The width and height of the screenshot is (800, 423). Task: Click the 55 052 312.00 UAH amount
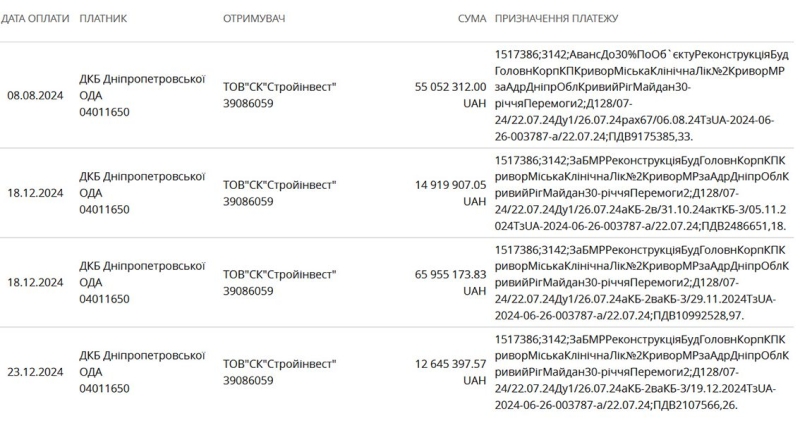pyautogui.click(x=451, y=95)
